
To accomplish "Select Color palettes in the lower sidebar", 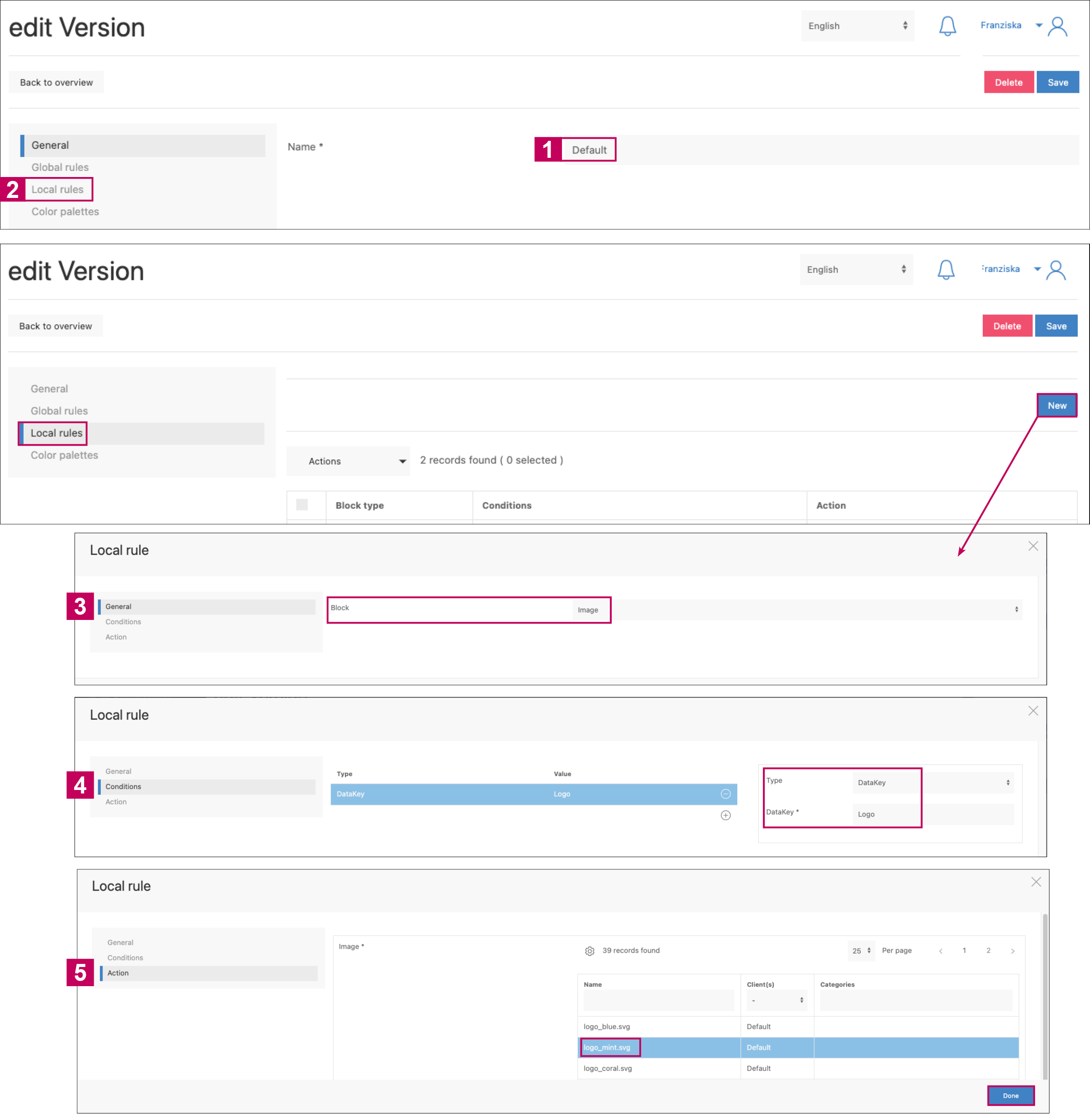I will tap(64, 455).
